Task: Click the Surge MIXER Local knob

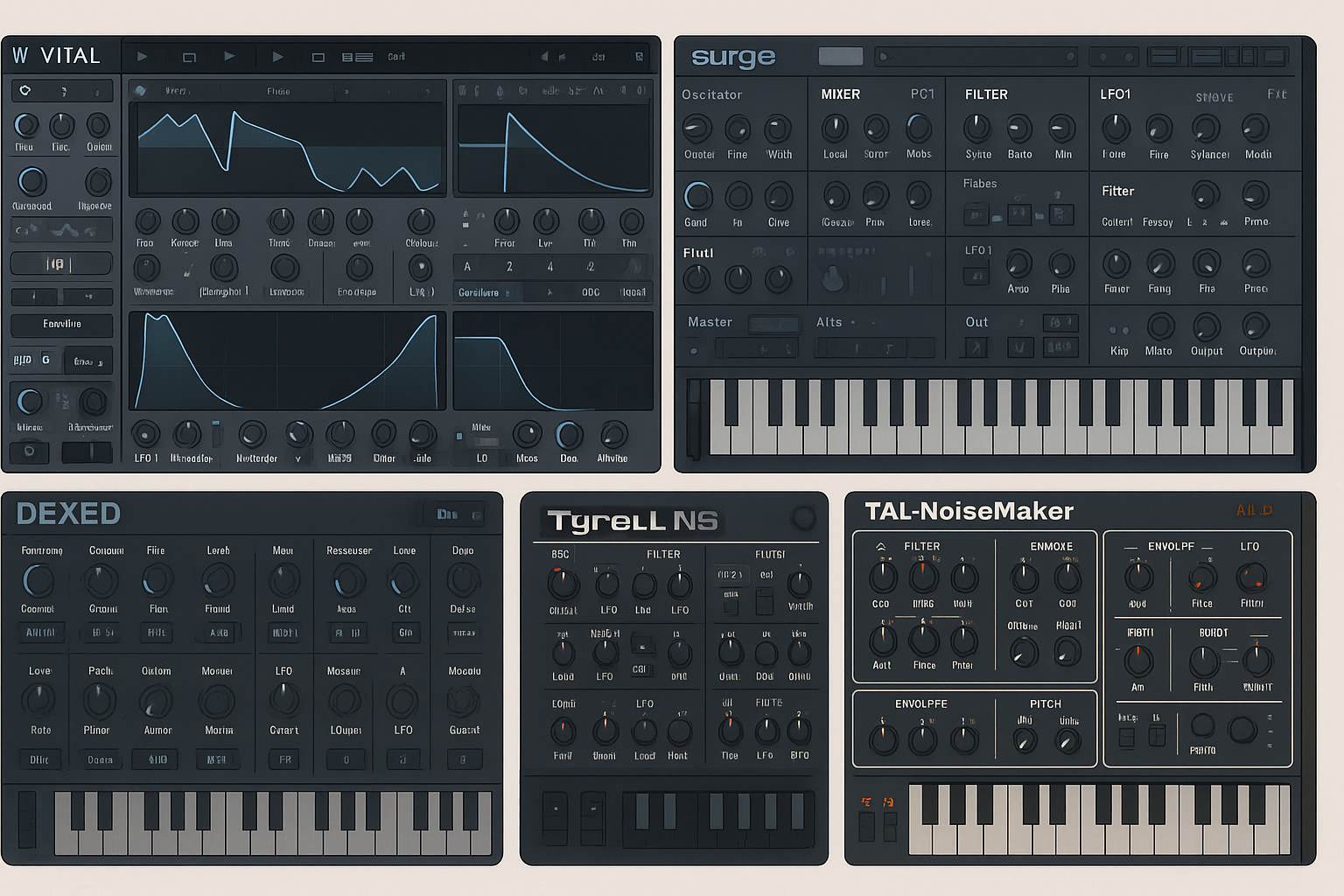Action: click(835, 129)
